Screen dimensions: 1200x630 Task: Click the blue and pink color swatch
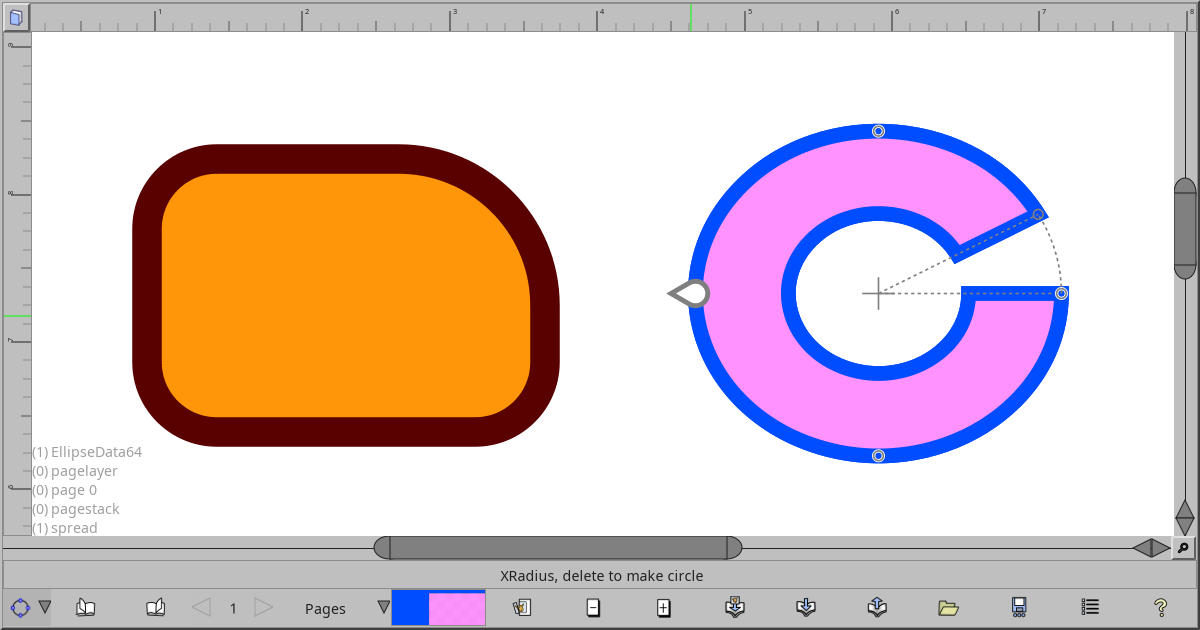coord(437,607)
